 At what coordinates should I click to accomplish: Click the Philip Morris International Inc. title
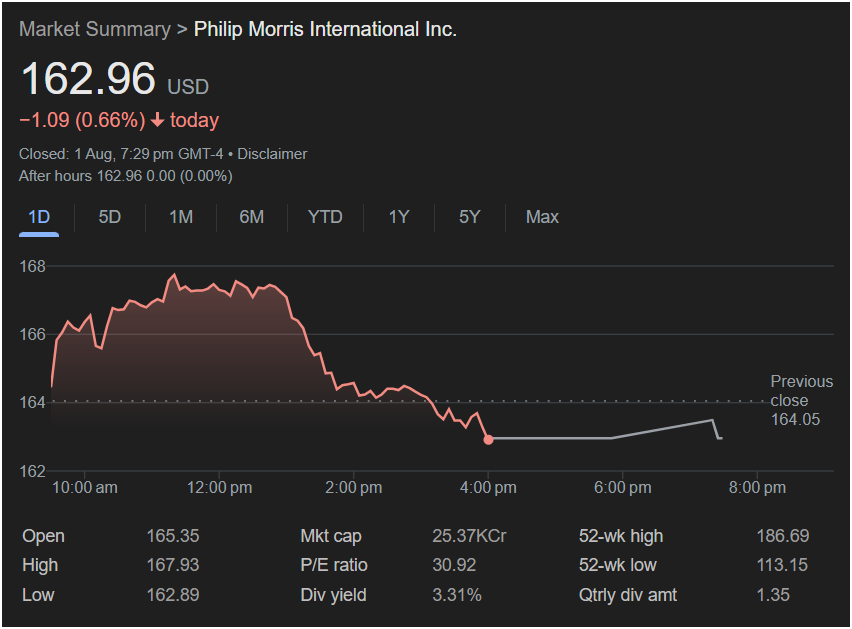325,29
